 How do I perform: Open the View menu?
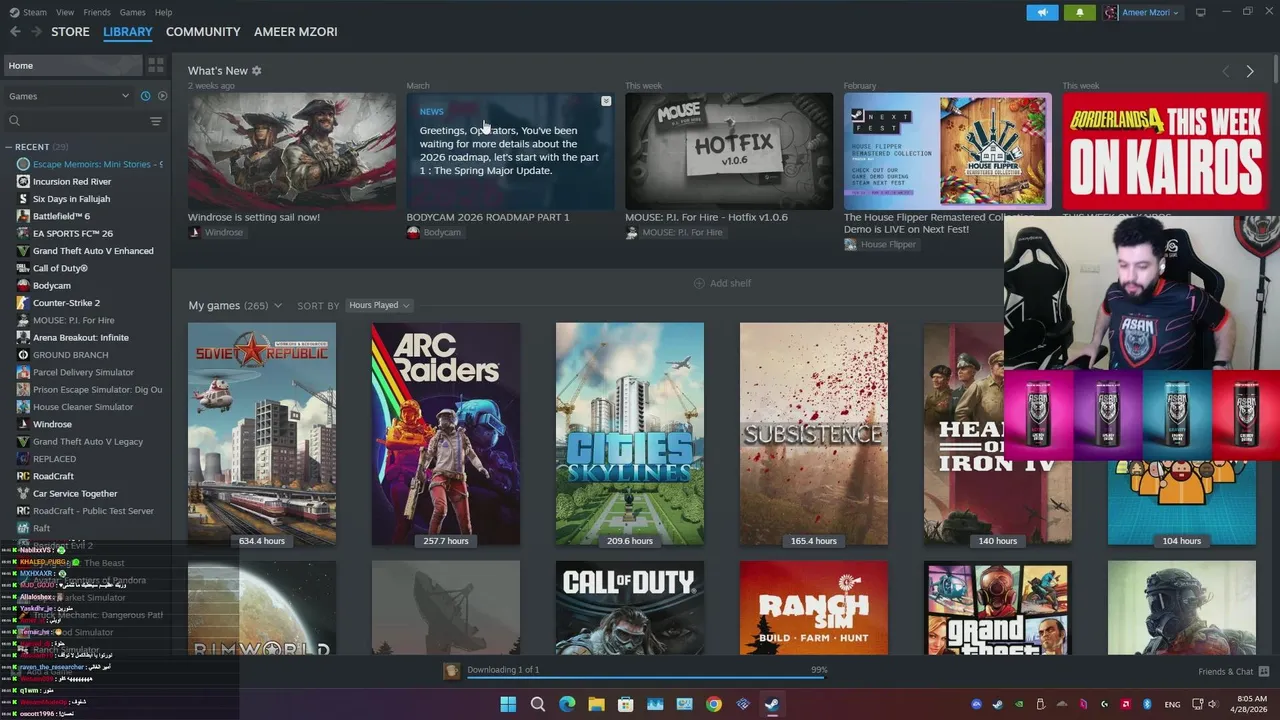pos(65,12)
